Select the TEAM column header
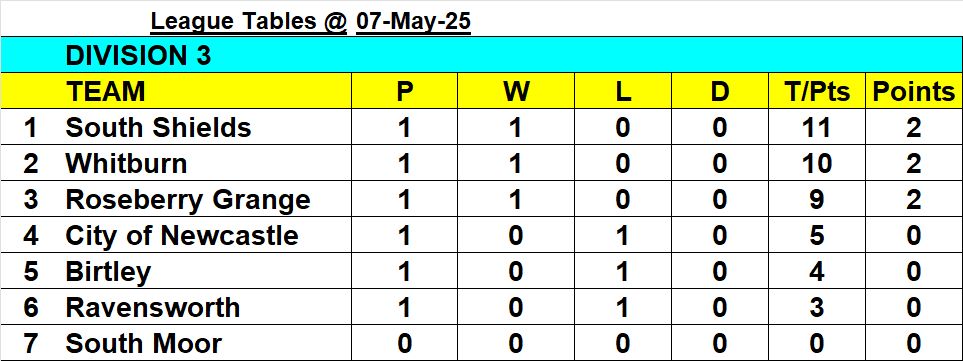This screenshot has height=361, width=963. click(x=106, y=91)
